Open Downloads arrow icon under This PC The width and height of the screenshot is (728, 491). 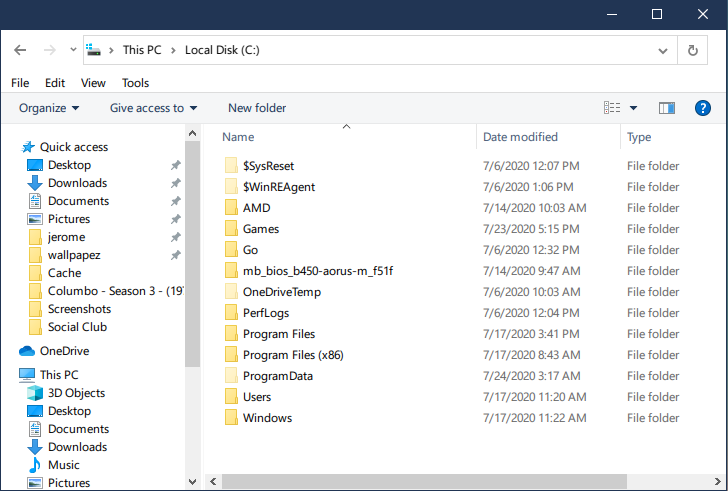click(x=35, y=447)
